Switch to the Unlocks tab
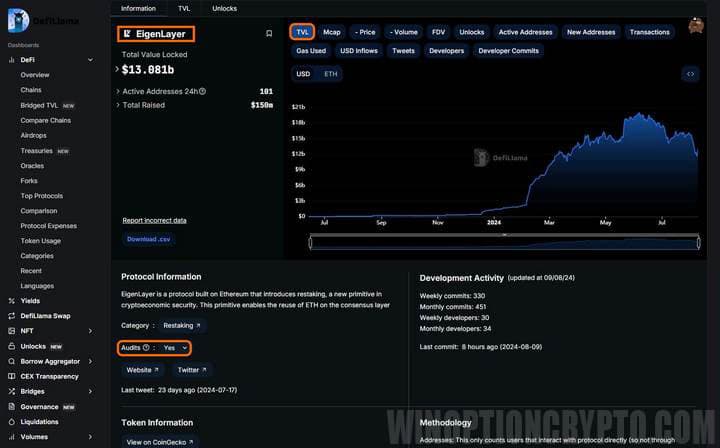This screenshot has height=448, width=720. click(x=224, y=8)
